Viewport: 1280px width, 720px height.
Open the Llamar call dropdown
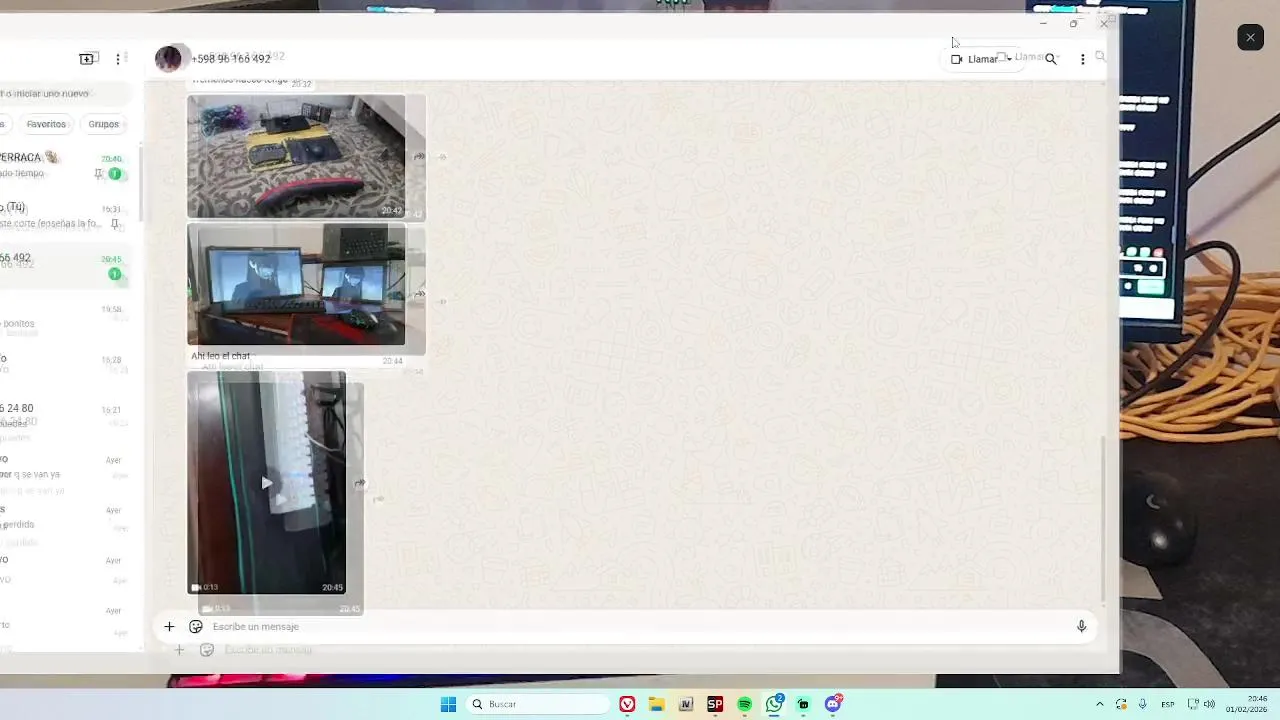coord(981,59)
